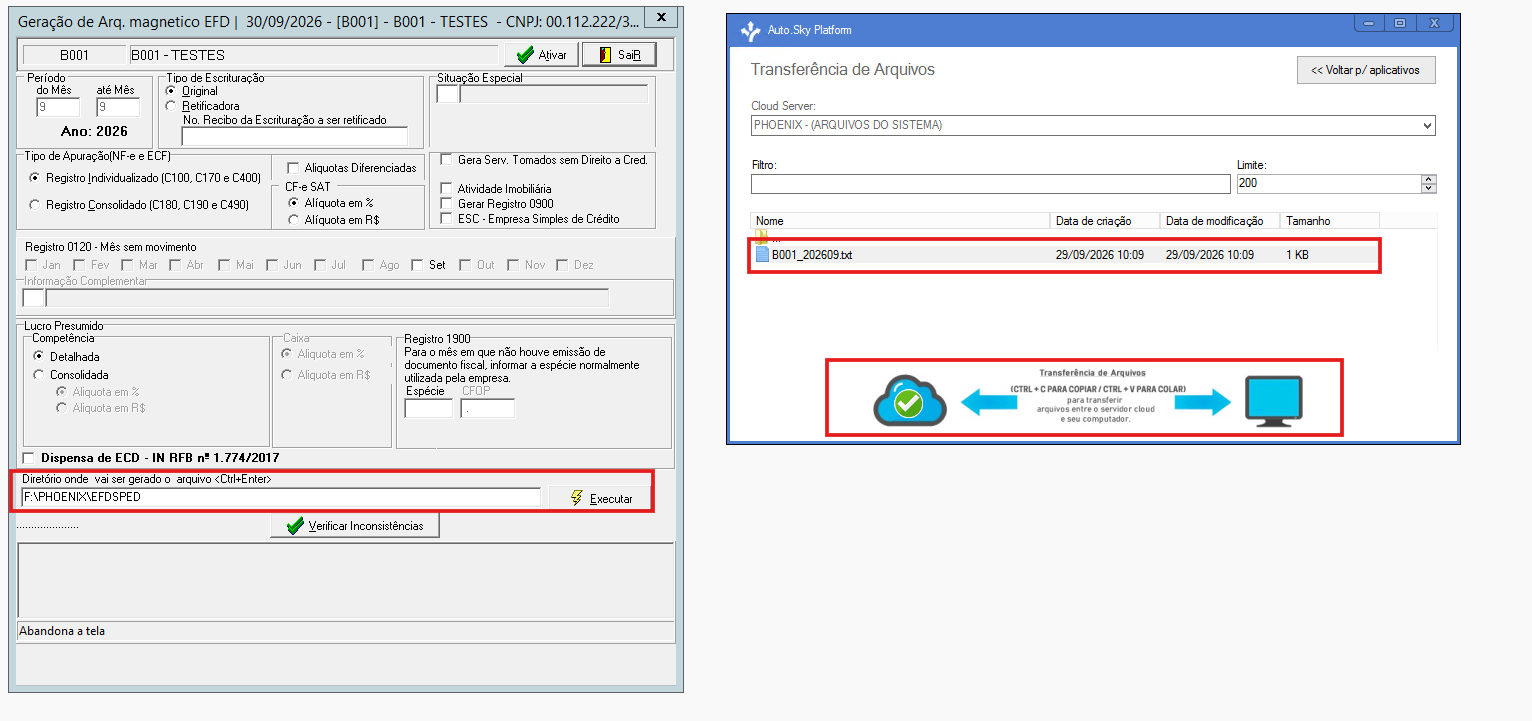
Task: Click the CFOP field in Registro 1900
Action: [x=487, y=408]
